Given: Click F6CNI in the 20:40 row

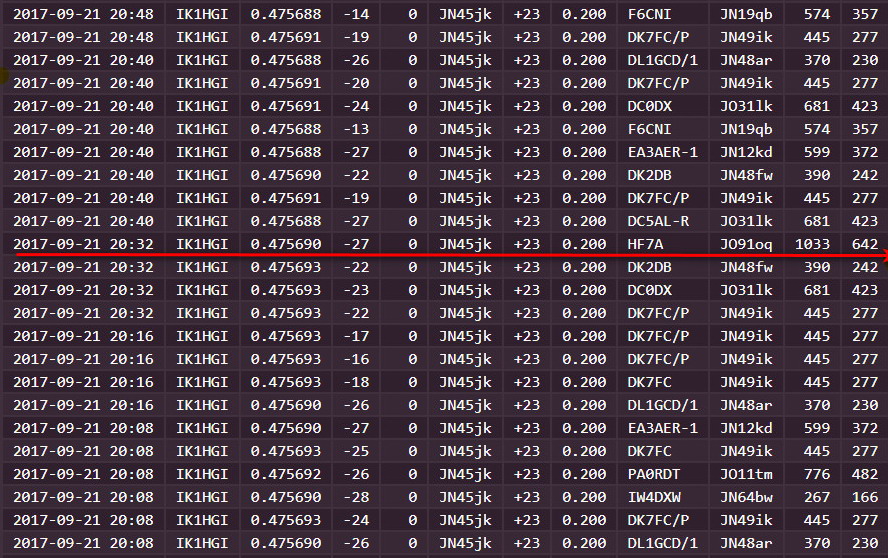Looking at the screenshot, I should coord(649,129).
